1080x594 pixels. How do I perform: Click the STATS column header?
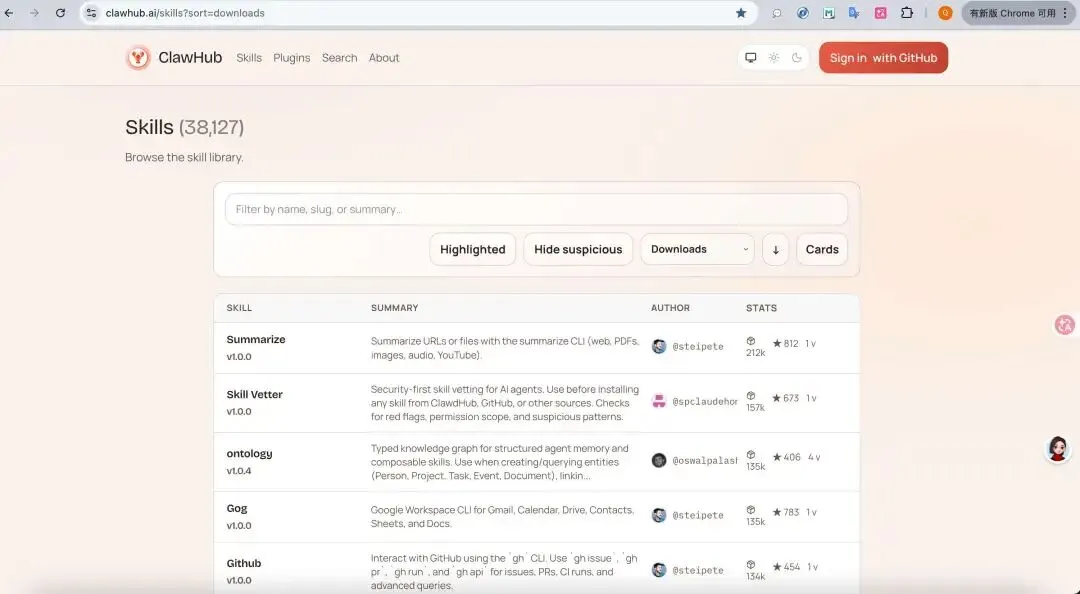tap(761, 308)
